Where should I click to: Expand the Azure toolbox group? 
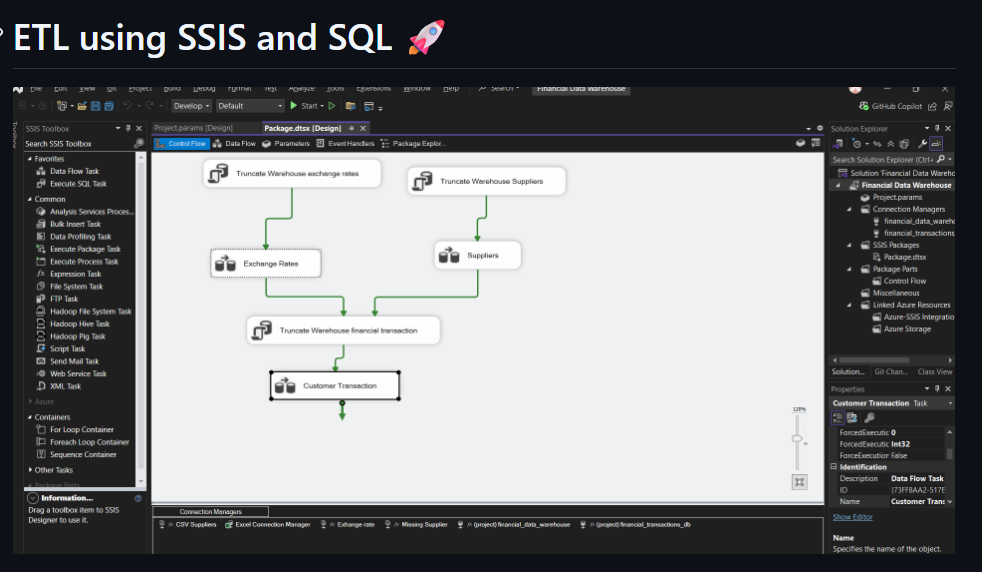[30, 402]
